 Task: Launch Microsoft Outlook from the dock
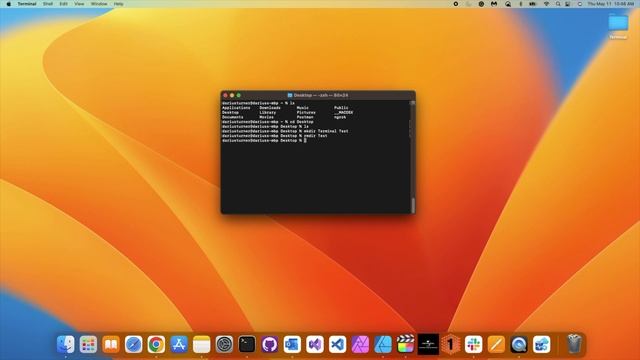coord(292,344)
